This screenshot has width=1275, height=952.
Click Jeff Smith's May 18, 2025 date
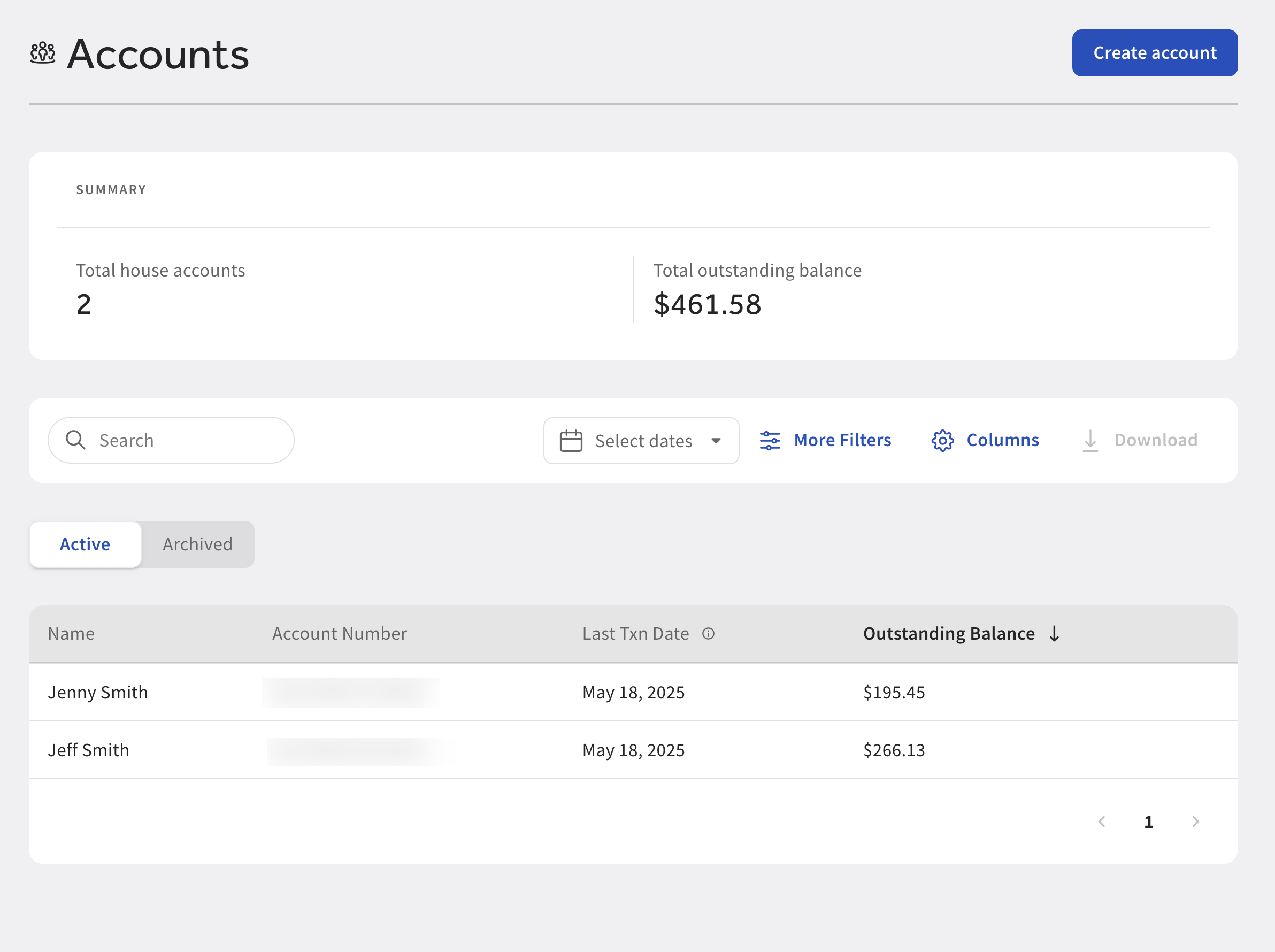633,750
